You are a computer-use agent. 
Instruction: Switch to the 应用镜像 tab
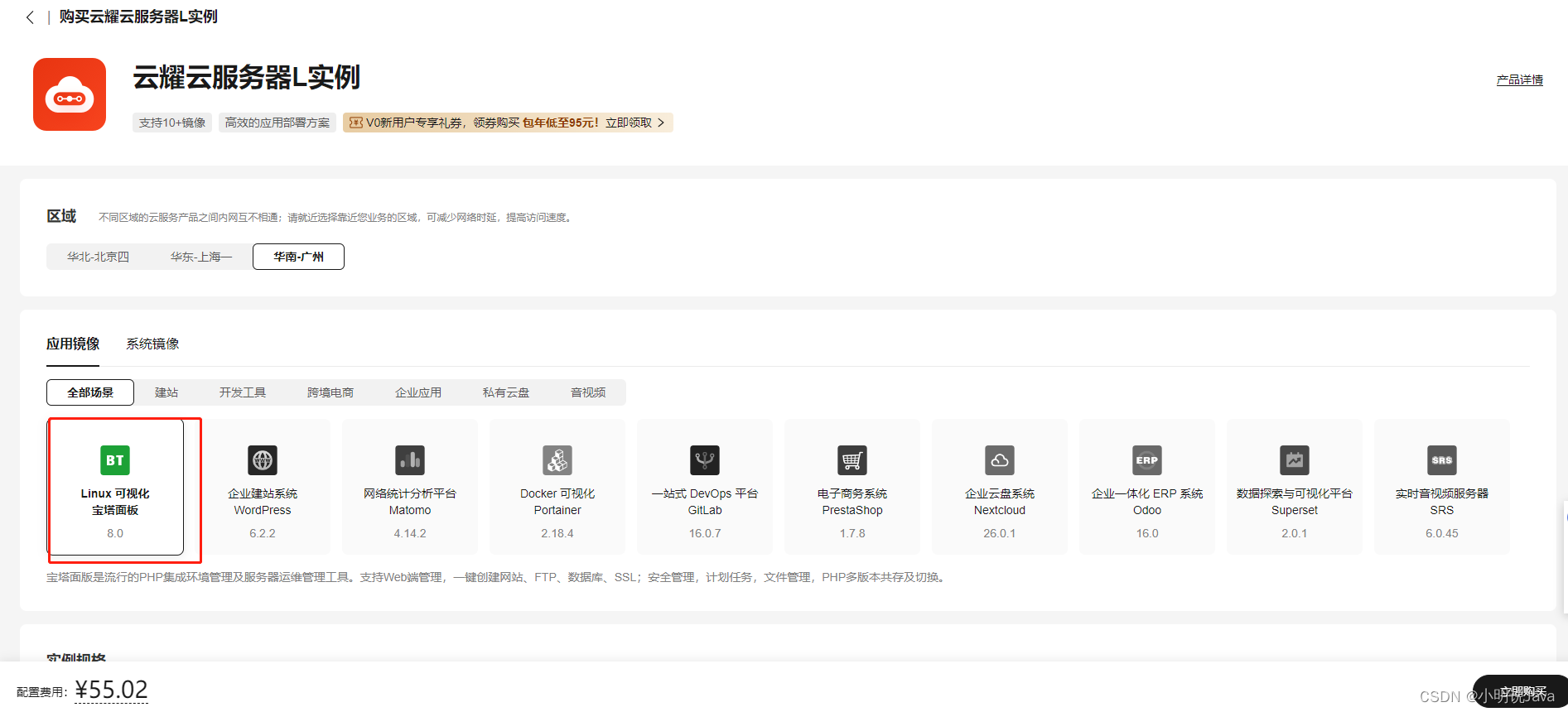[x=73, y=344]
